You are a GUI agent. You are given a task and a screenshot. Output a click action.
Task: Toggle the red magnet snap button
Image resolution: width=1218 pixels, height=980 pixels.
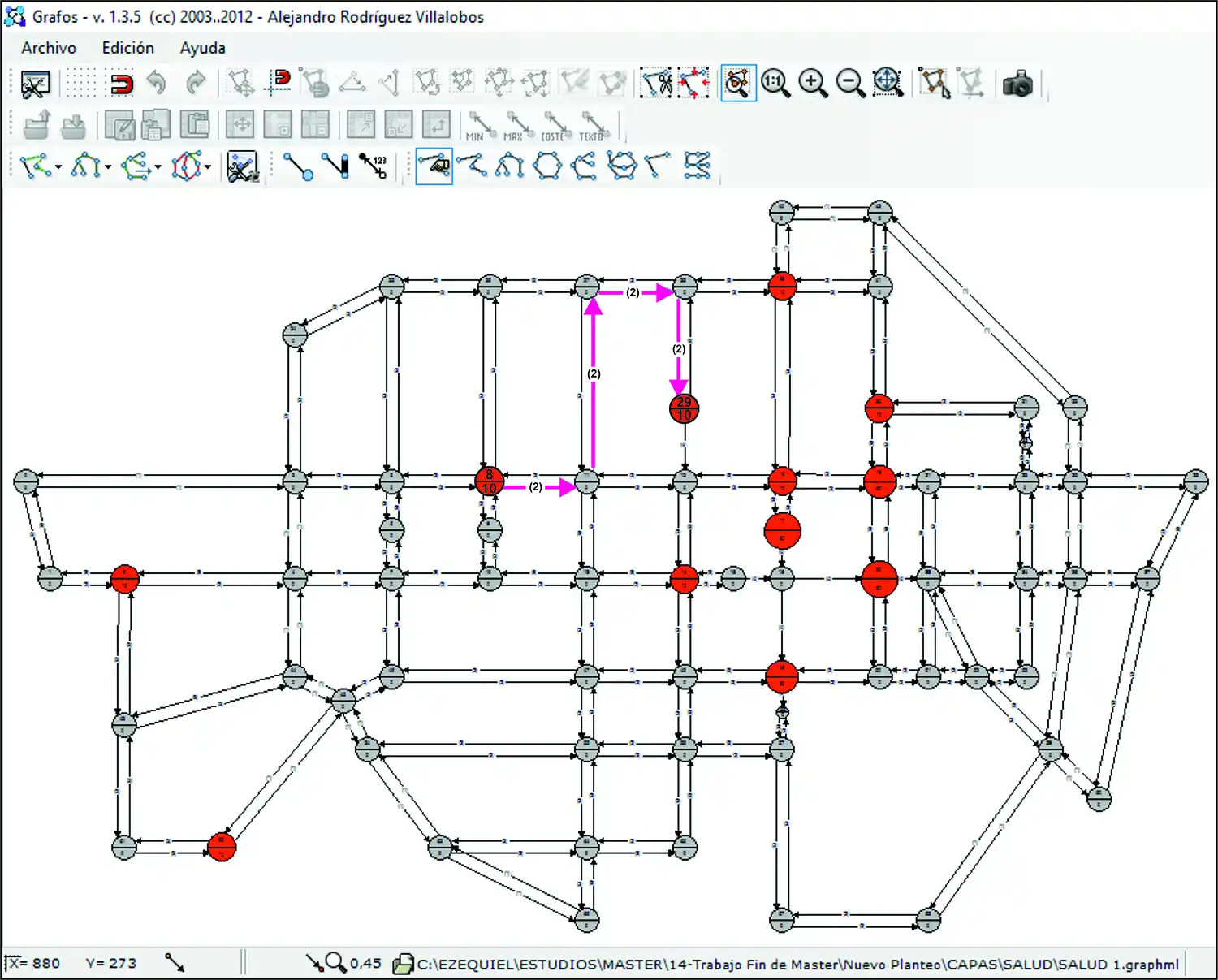[x=121, y=83]
